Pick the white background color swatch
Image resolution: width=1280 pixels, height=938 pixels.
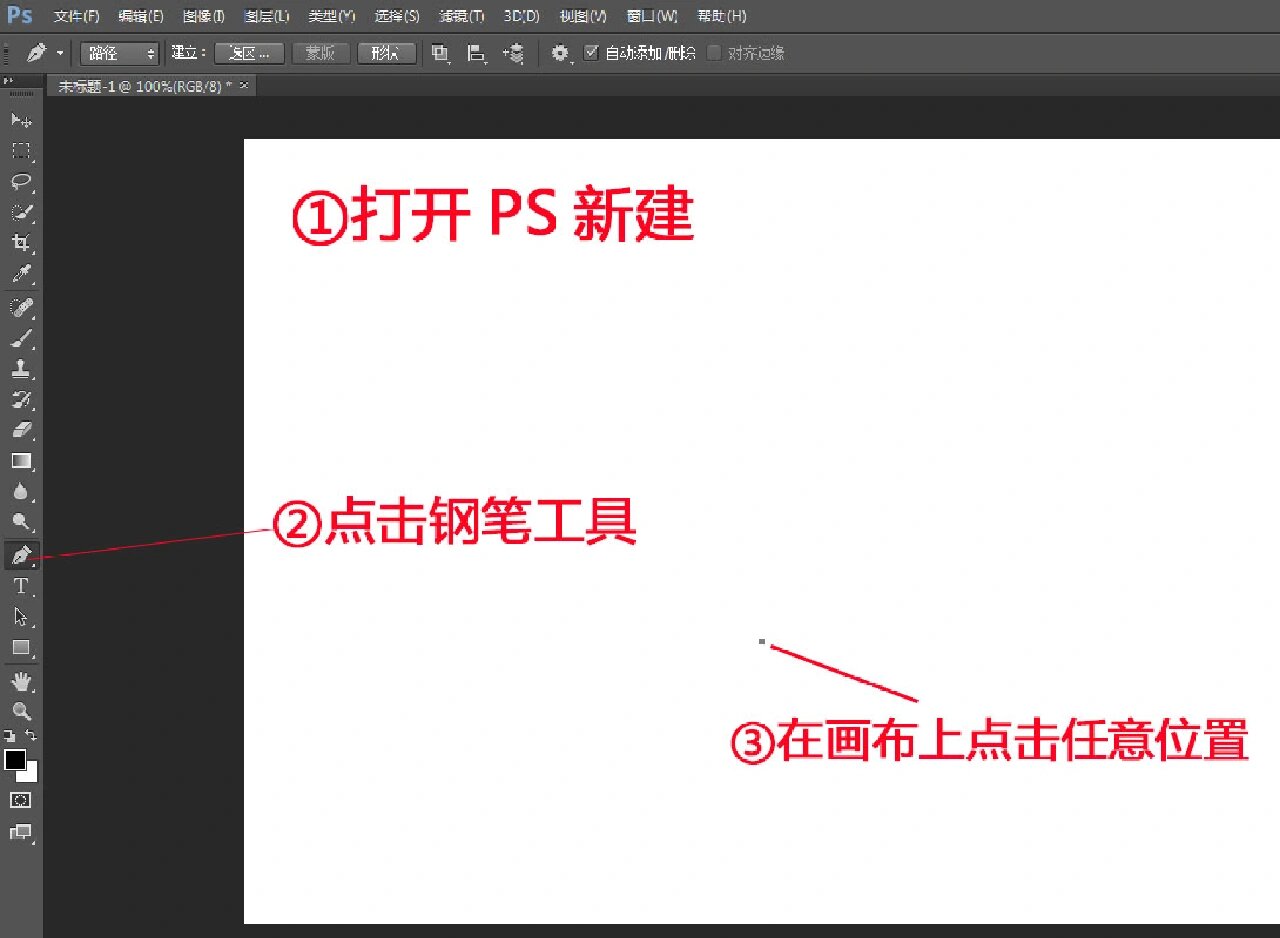pos(31,774)
